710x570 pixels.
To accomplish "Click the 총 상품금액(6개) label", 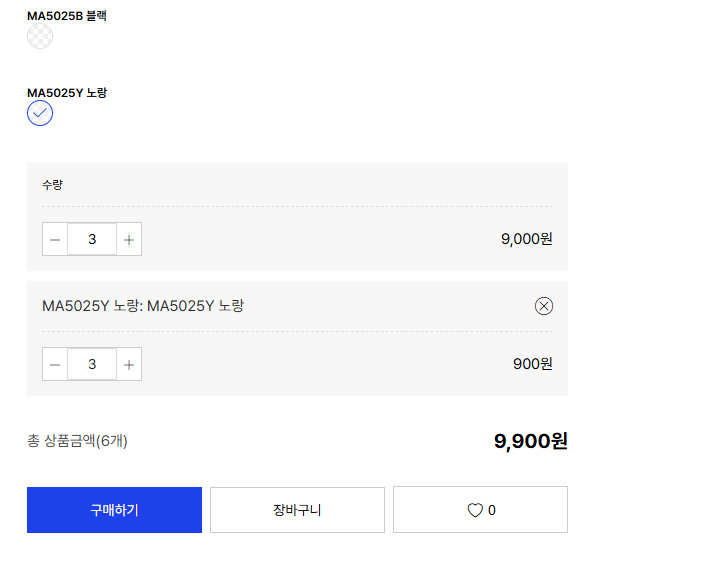I will [77, 441].
